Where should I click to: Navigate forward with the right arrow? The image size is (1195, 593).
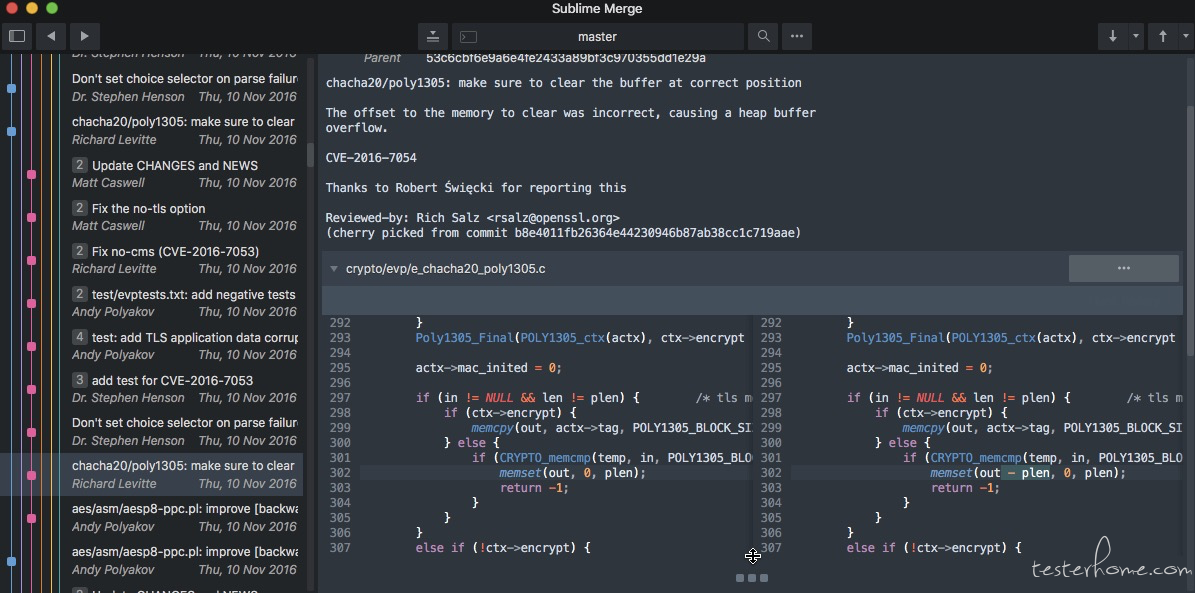(x=85, y=36)
